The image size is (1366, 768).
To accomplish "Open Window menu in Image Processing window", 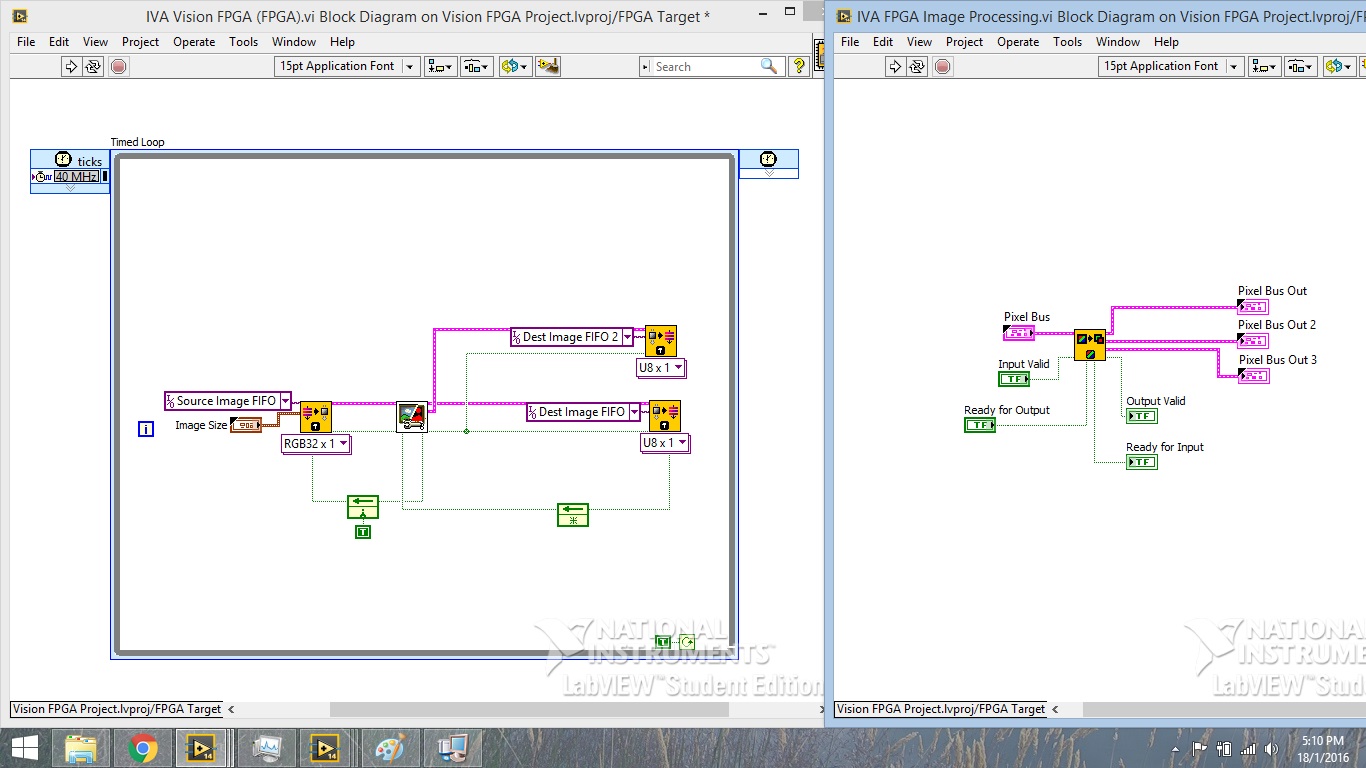I will point(1118,42).
